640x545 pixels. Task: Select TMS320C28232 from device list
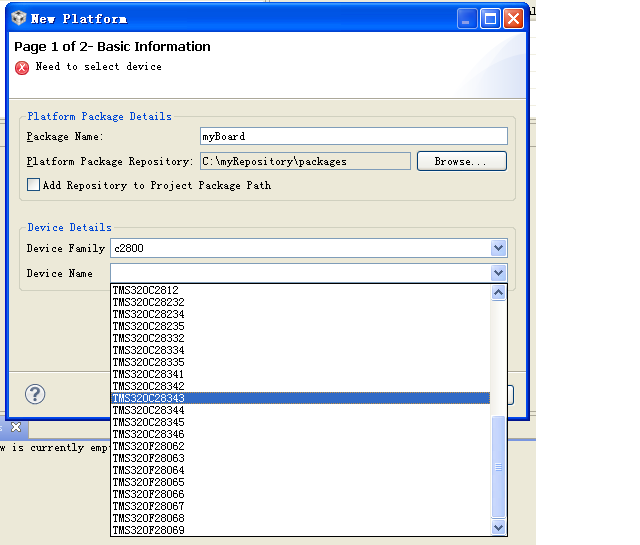[x=300, y=303]
